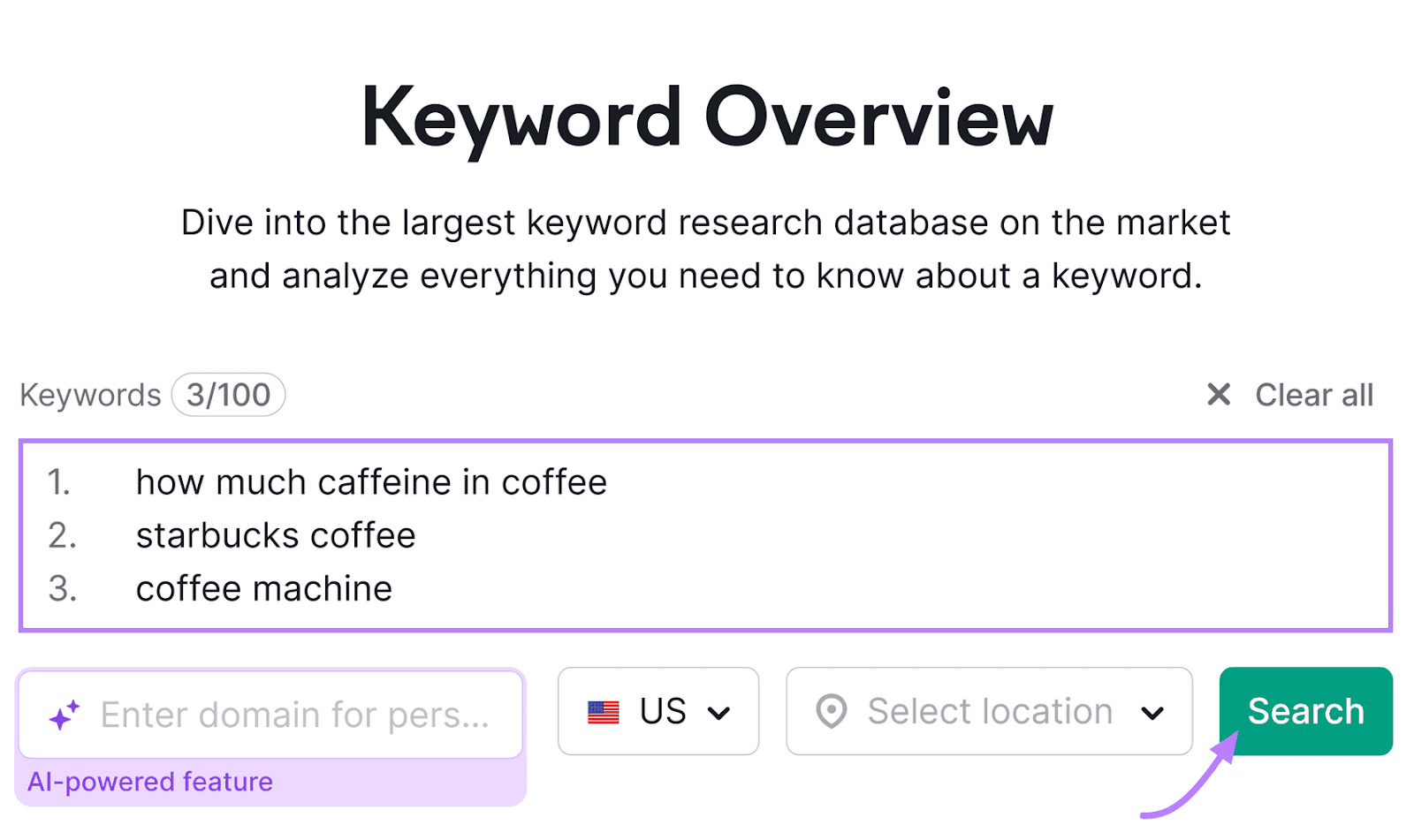The width and height of the screenshot is (1414, 840).
Task: Click the Keywords label
Action: (88, 395)
